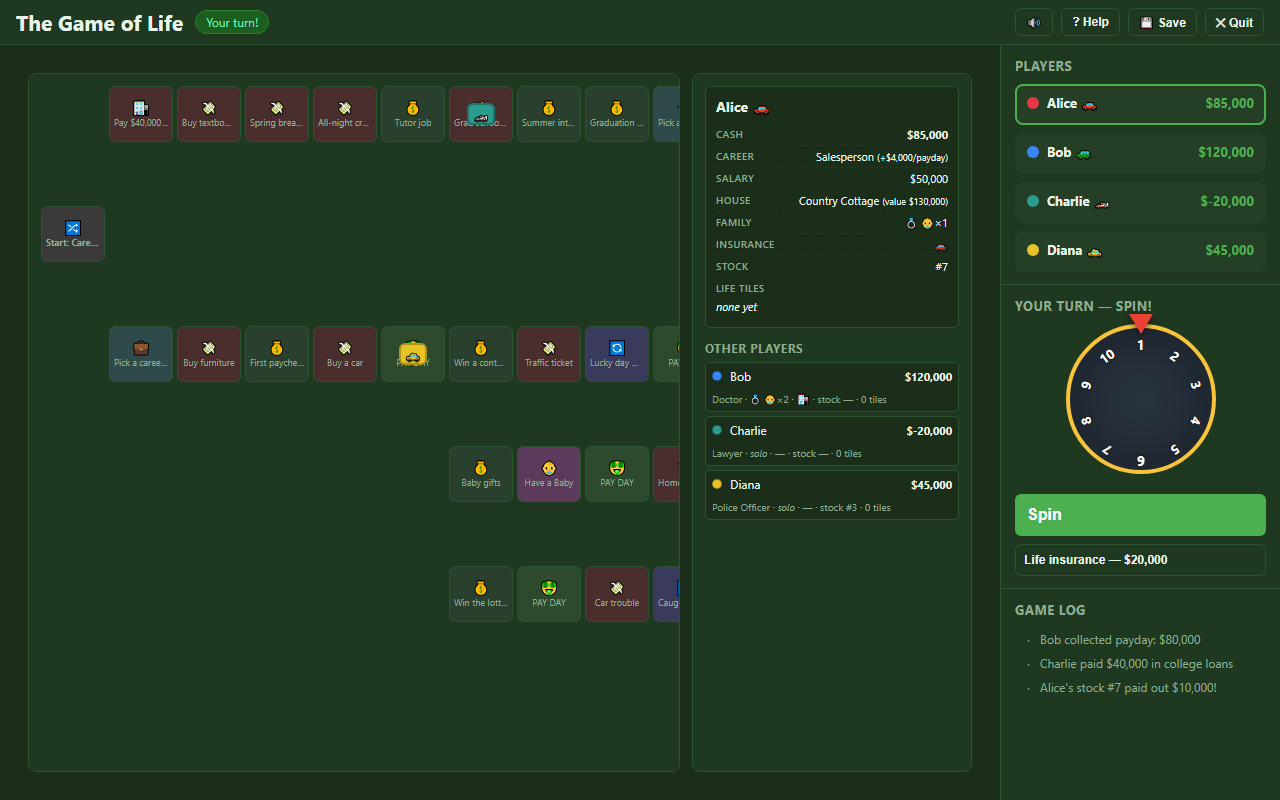The image size is (1280, 800).
Task: Select the baby face icon on Have a Baby
Action: [549, 468]
